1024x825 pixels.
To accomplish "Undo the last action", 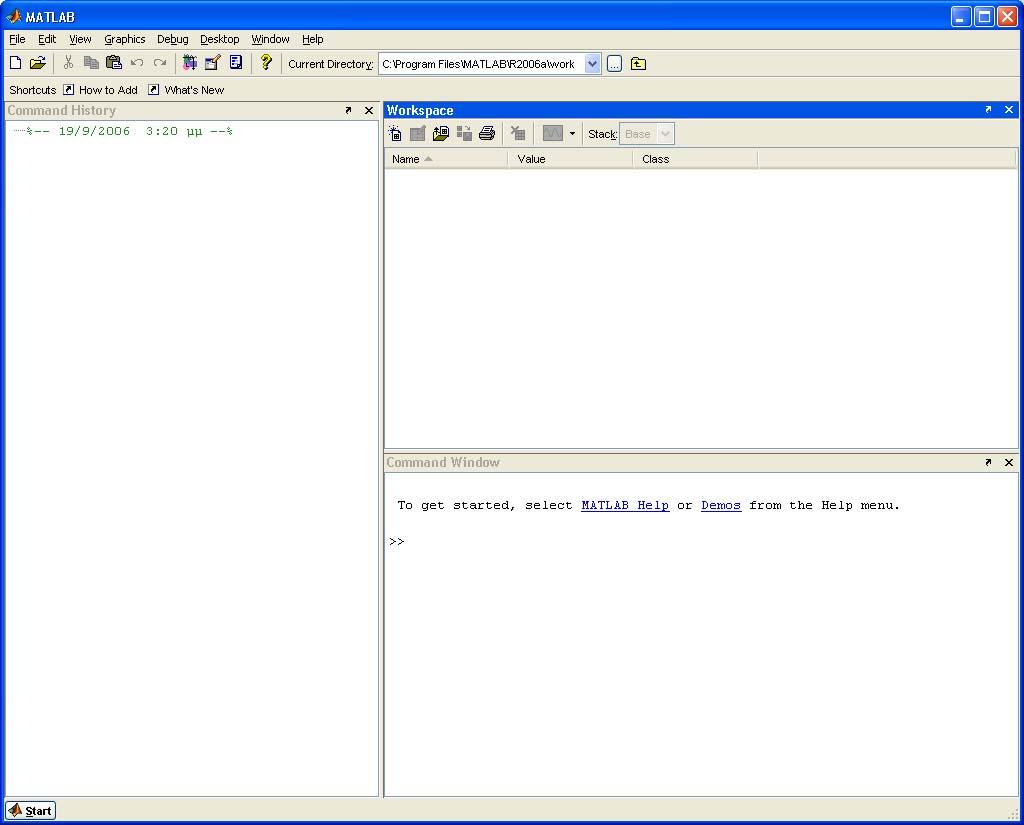I will point(136,63).
